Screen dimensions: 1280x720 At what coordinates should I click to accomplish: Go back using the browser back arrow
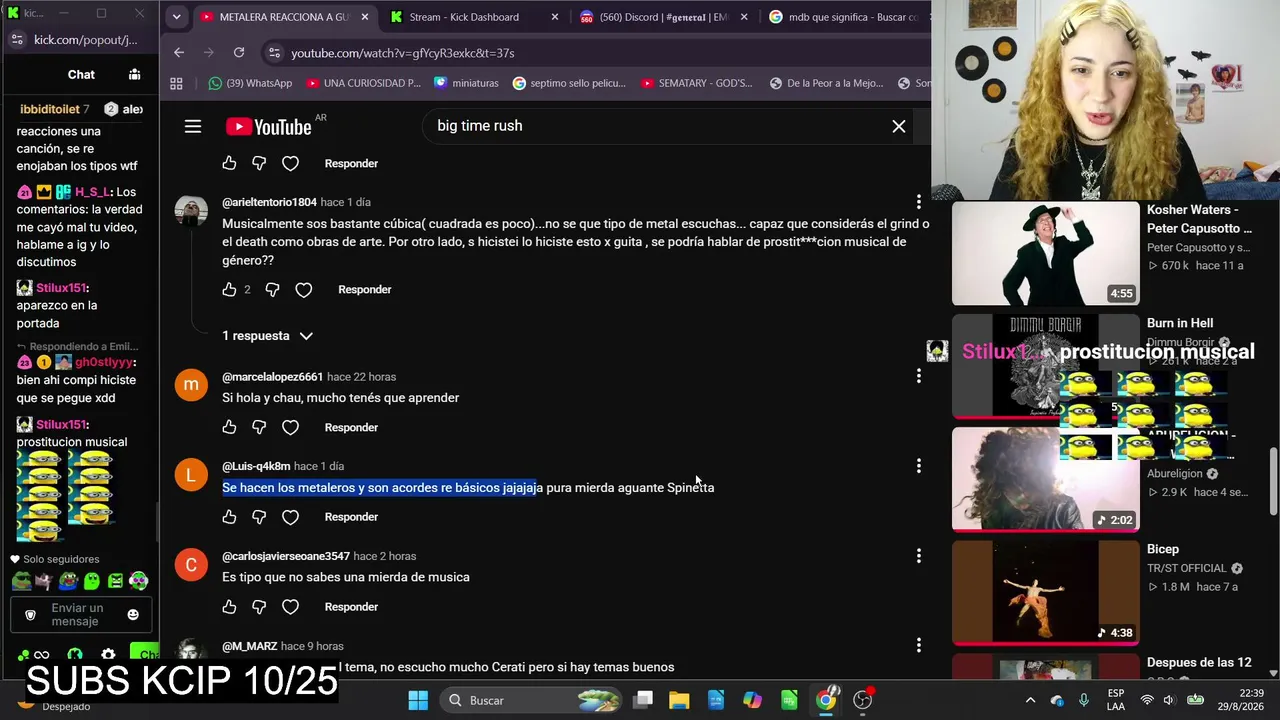(x=179, y=52)
